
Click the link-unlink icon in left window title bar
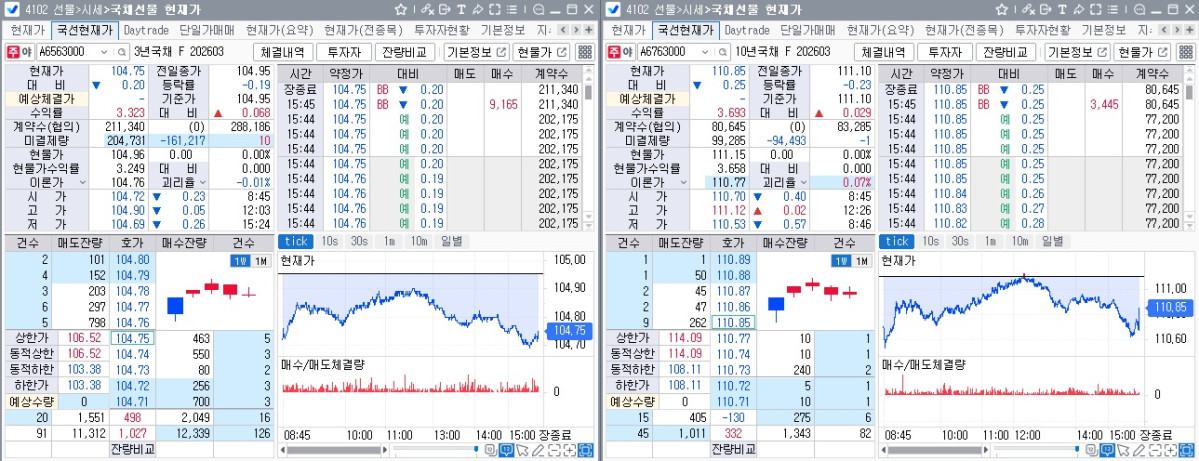tap(427, 9)
